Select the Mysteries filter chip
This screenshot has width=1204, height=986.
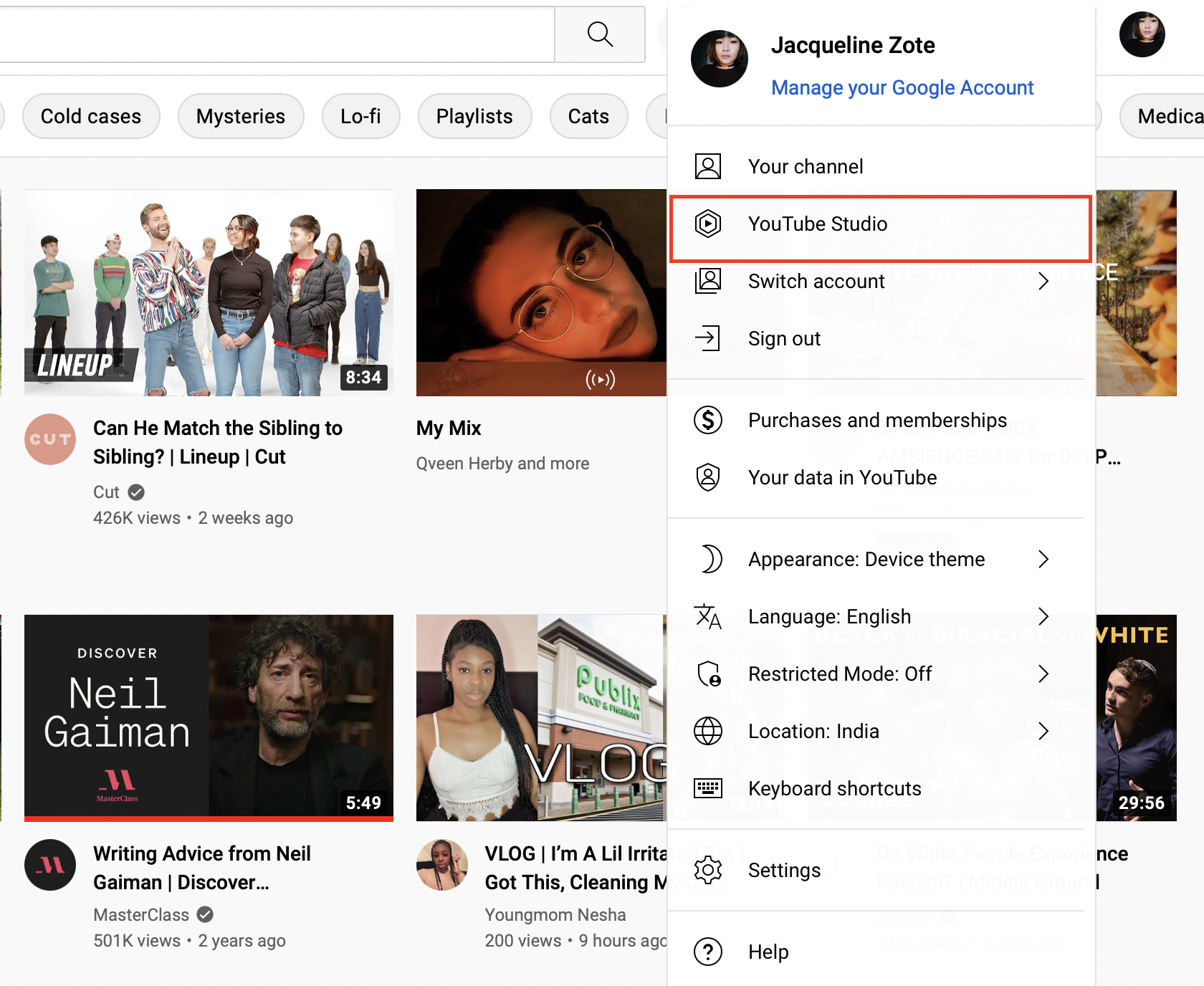coord(241,116)
